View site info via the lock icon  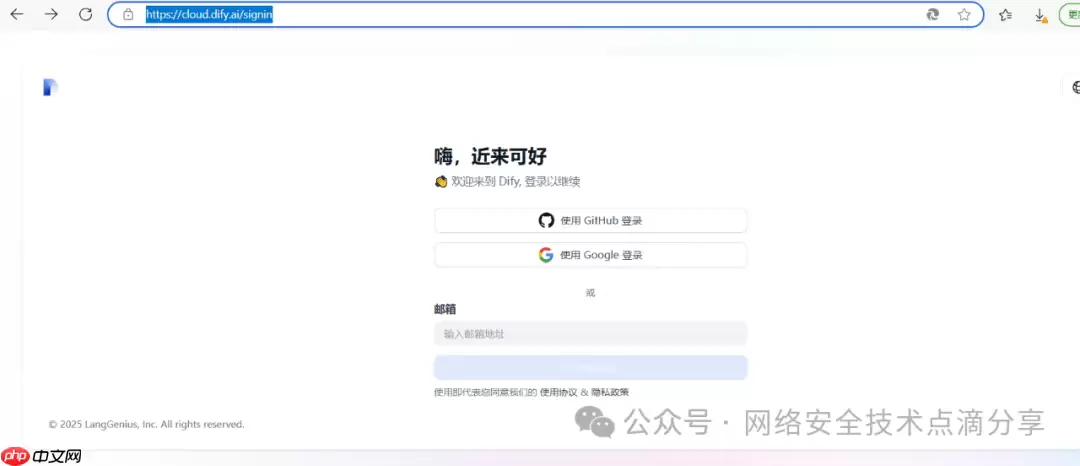click(127, 14)
